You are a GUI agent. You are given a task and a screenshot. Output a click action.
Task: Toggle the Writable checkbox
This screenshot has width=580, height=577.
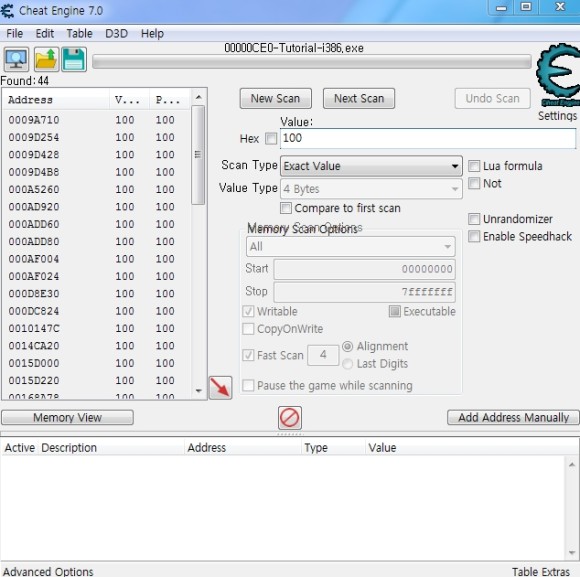pyautogui.click(x=248, y=311)
